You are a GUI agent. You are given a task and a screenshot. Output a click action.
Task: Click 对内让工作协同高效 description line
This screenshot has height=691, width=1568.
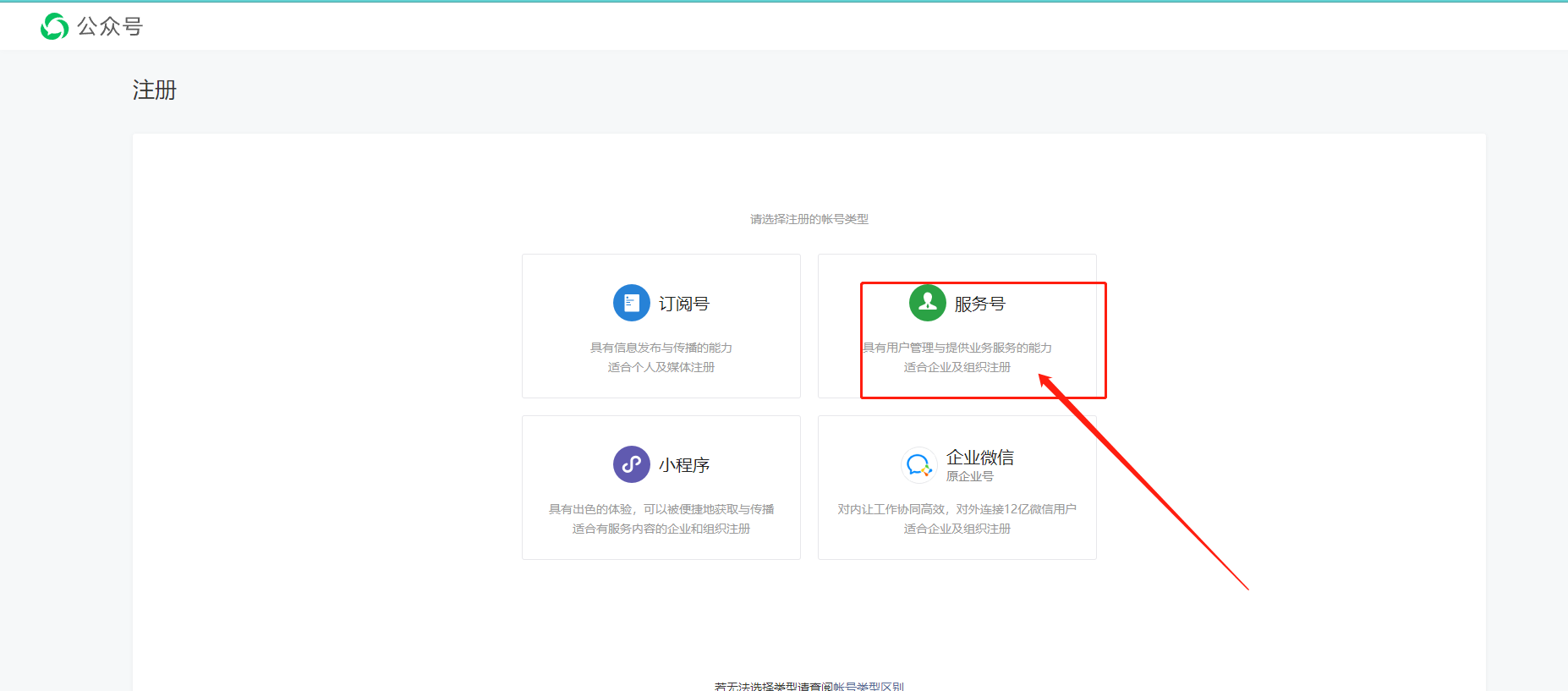tap(957, 509)
